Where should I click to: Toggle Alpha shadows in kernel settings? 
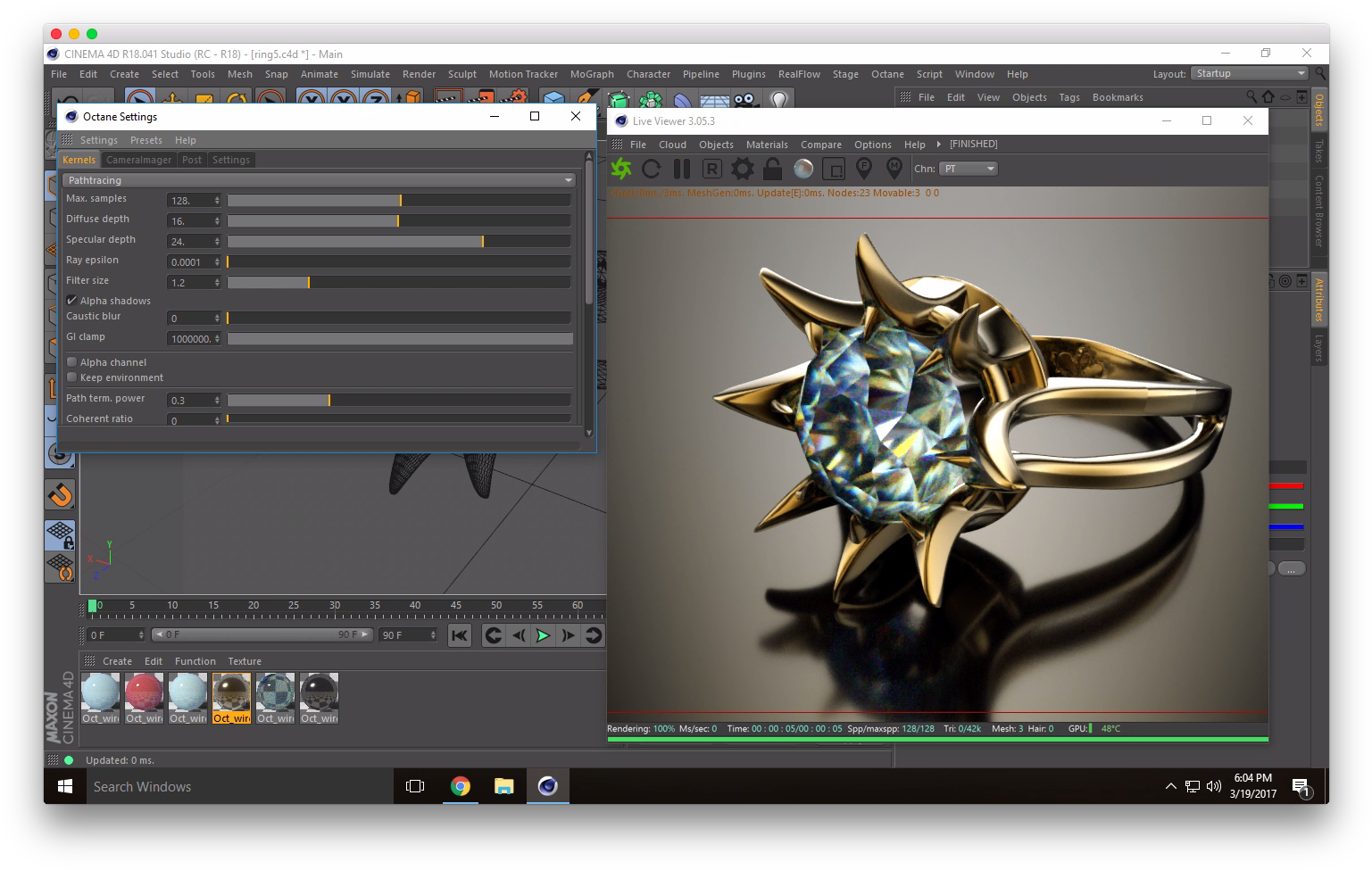point(72,300)
